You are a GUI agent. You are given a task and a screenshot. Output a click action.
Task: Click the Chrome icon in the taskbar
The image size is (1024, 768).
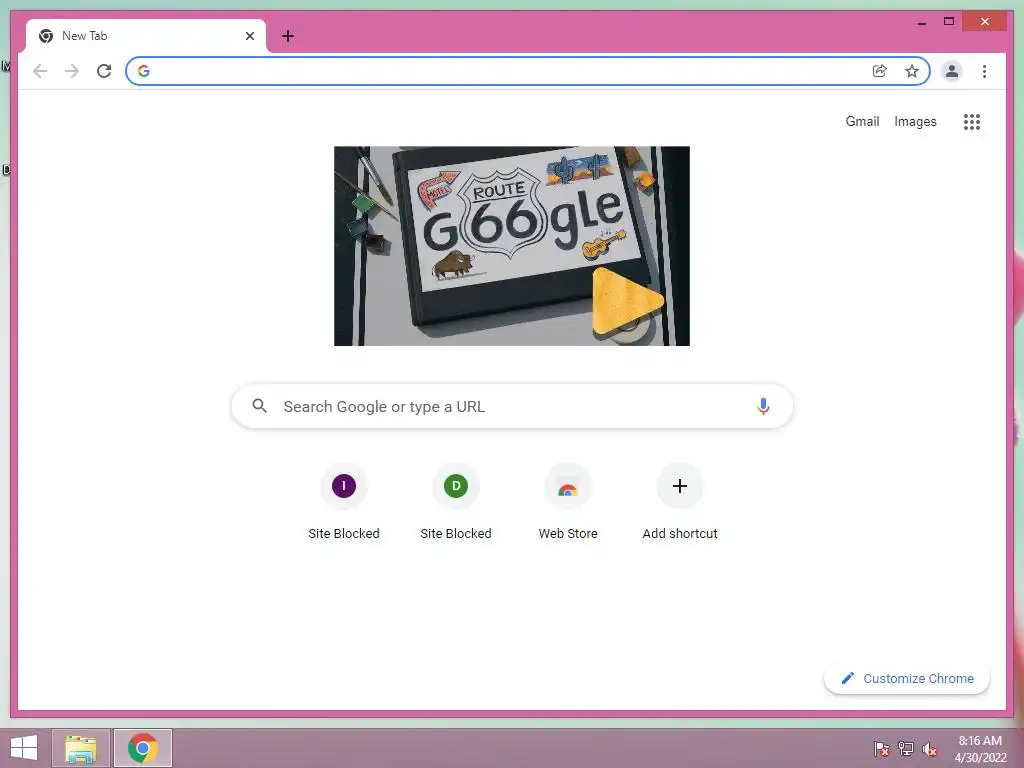(143, 748)
